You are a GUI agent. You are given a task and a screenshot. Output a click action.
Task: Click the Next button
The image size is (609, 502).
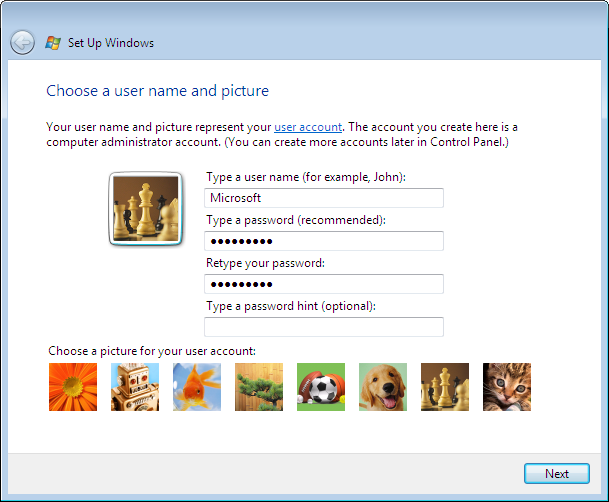click(x=557, y=473)
